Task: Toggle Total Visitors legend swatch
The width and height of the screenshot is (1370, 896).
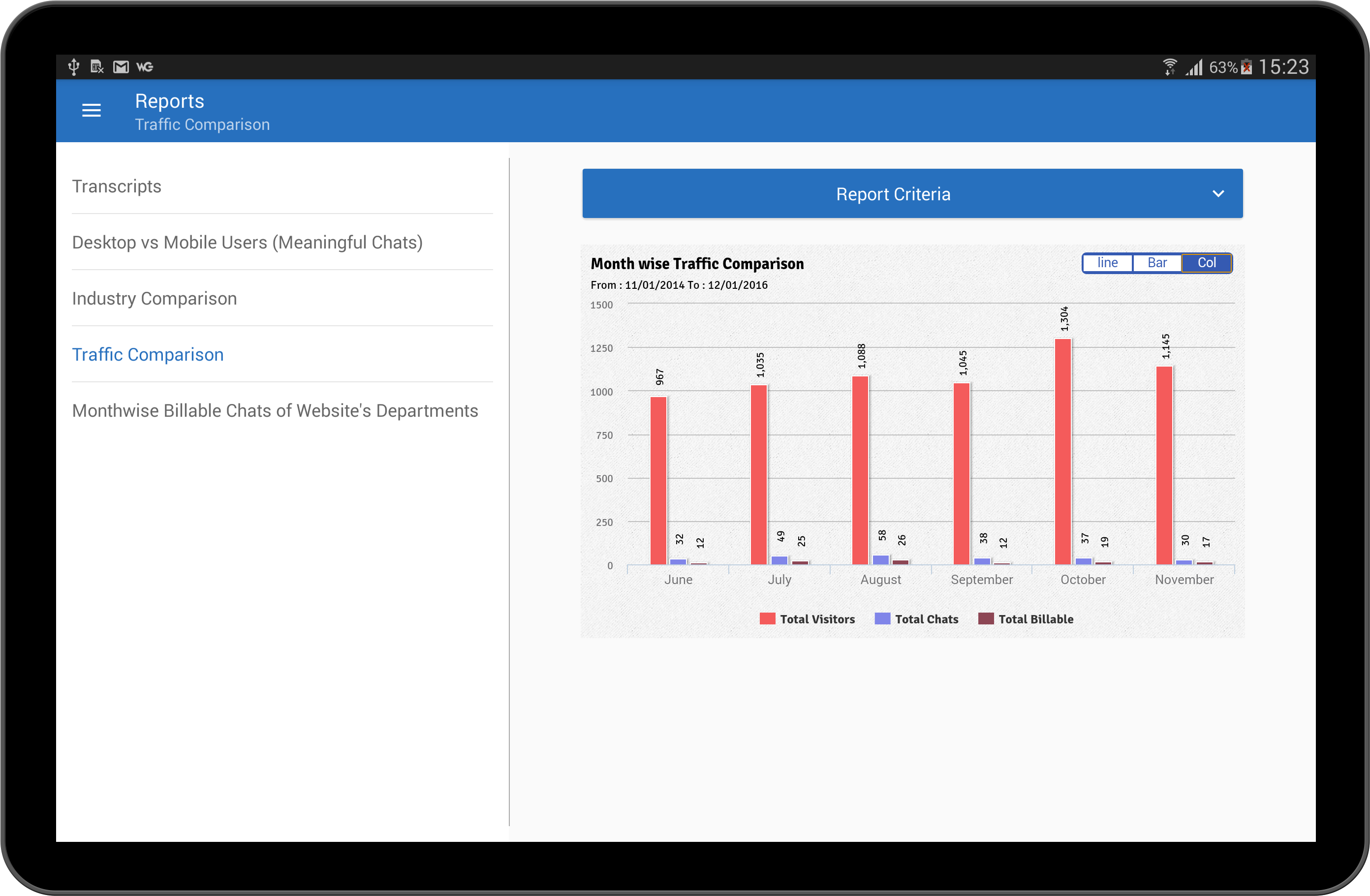Action: click(767, 618)
